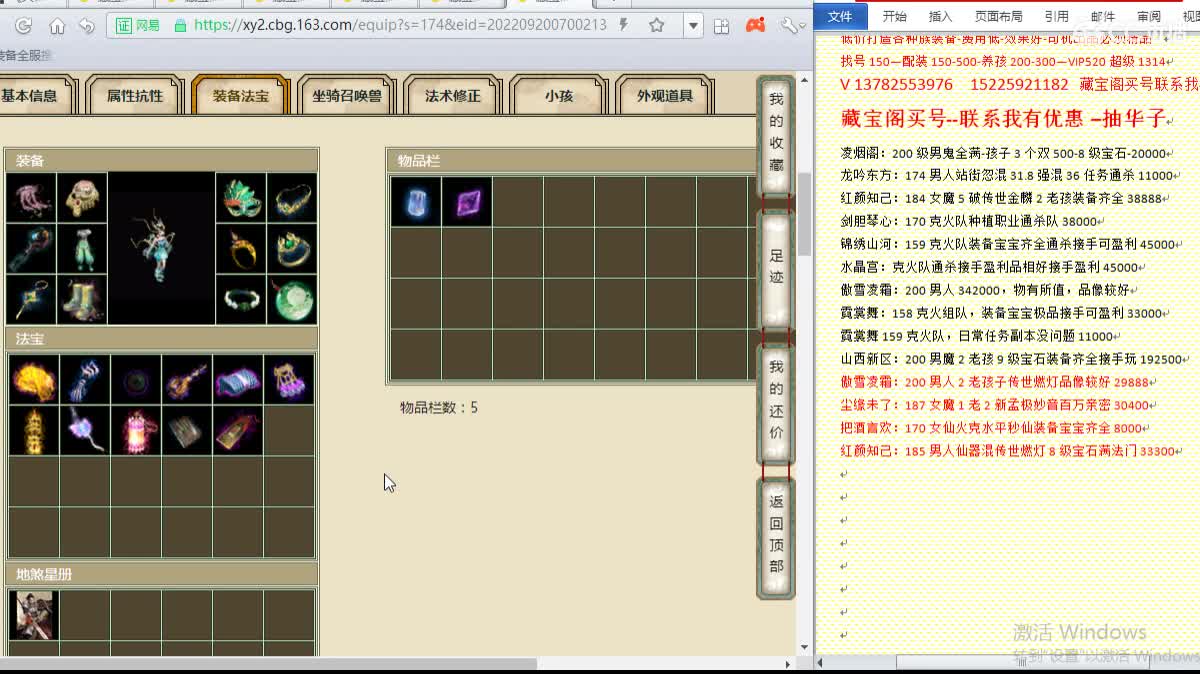This screenshot has width=1200, height=674.
Task: Select the pink flower hat equipment icon
Action: coord(82,198)
